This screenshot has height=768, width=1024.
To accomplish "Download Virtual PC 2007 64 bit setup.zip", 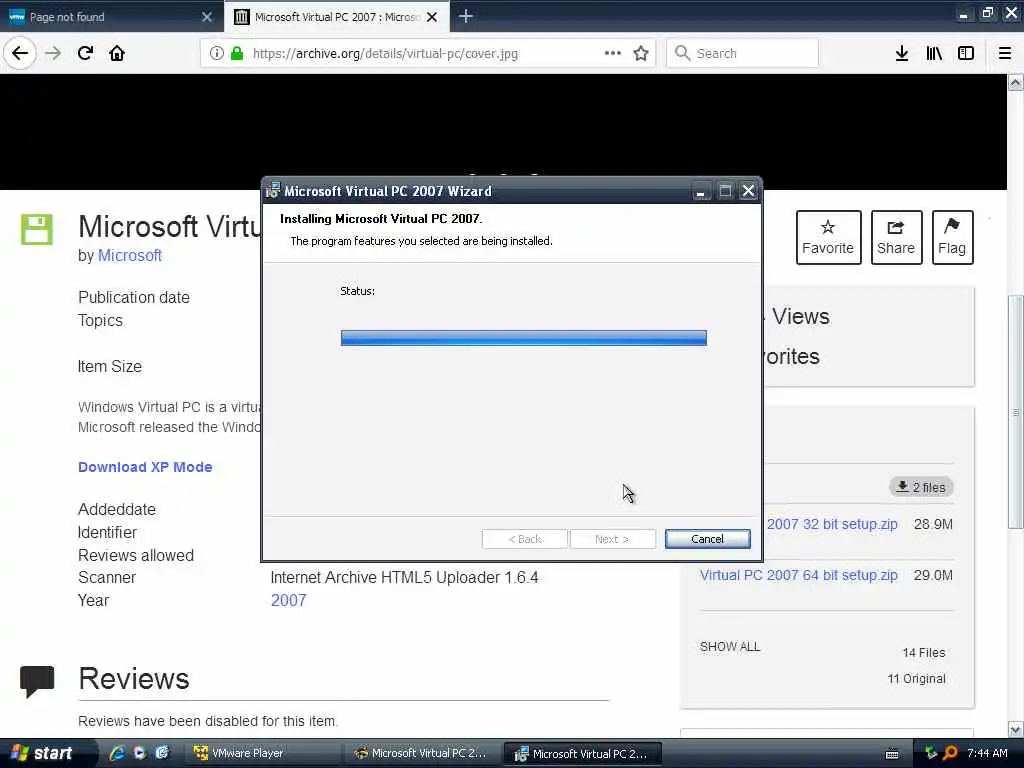I will click(799, 575).
